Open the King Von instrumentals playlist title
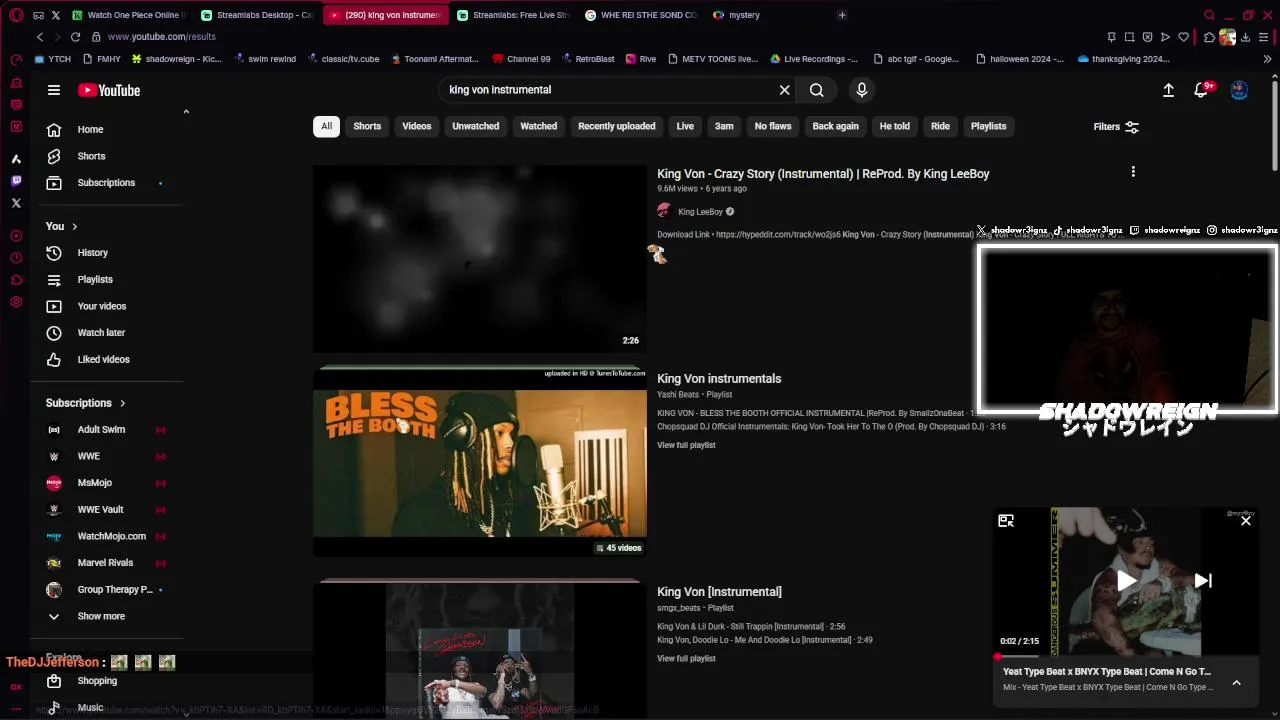1280x720 pixels. tap(719, 379)
